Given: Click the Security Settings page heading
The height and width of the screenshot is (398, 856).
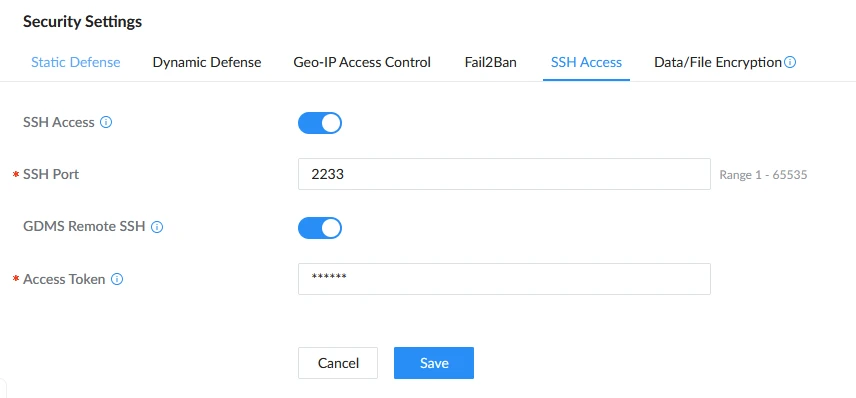Looking at the screenshot, I should point(82,22).
